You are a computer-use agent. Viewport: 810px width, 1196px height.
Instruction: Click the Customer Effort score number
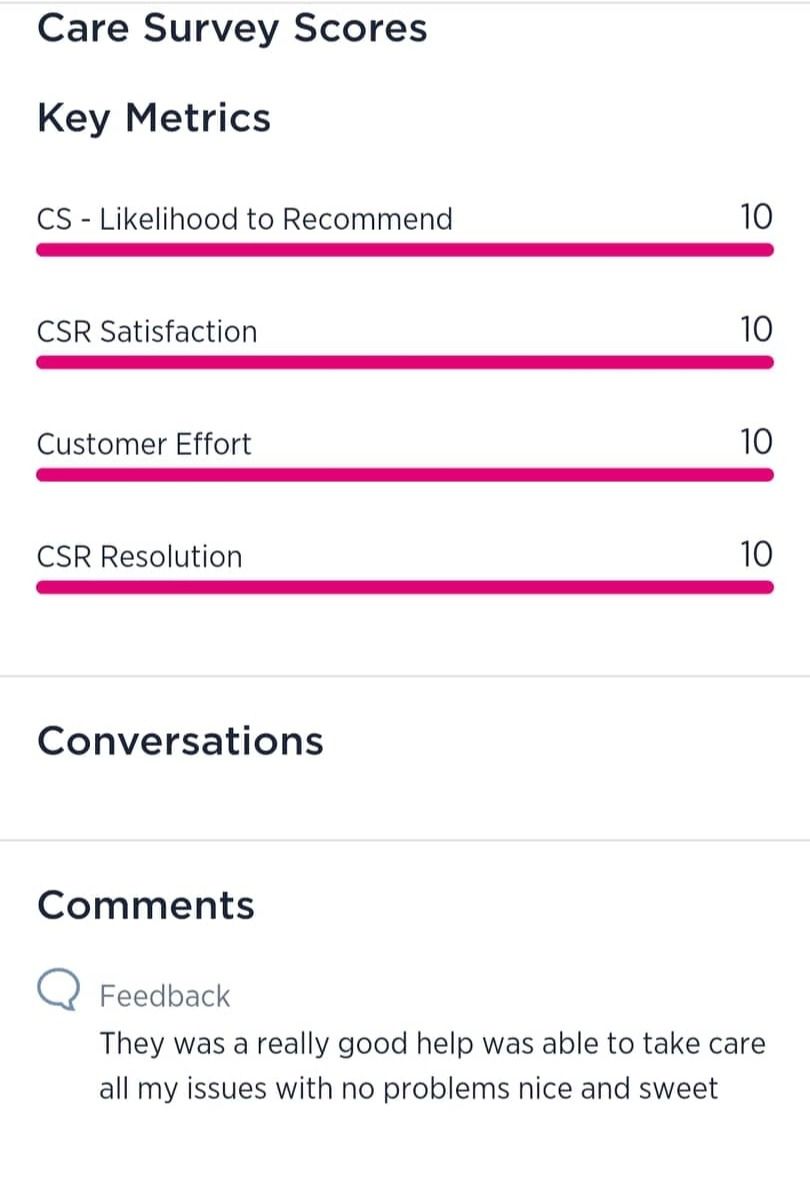(x=756, y=441)
